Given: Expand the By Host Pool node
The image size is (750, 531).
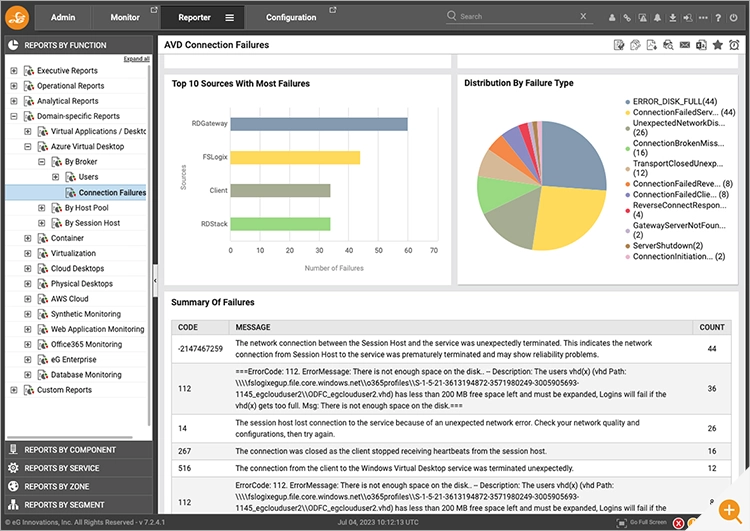Looking at the screenshot, I should click(42, 208).
